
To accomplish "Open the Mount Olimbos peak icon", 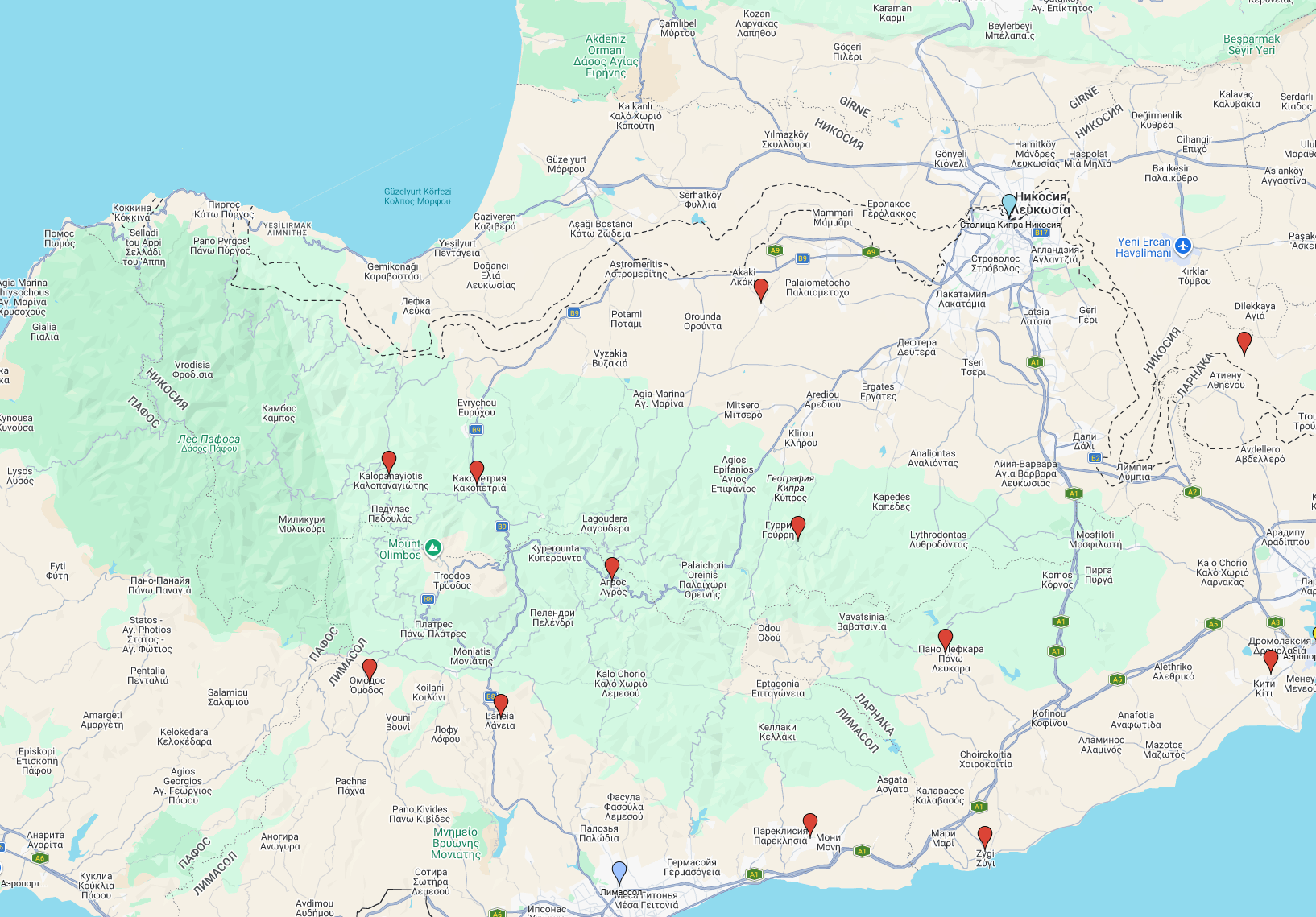I will click(x=433, y=548).
